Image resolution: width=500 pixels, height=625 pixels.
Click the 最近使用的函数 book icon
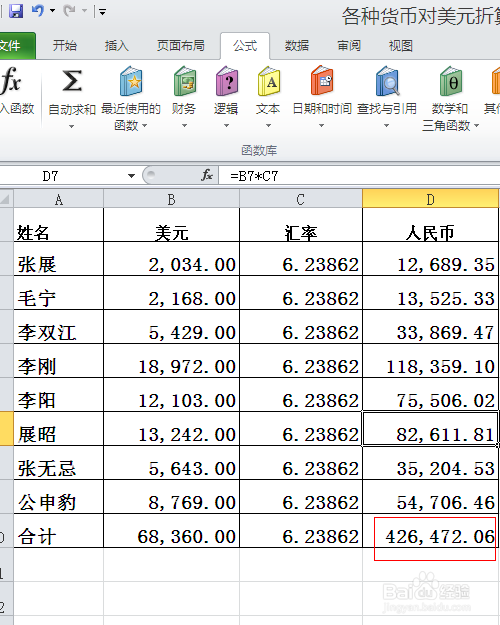131,81
